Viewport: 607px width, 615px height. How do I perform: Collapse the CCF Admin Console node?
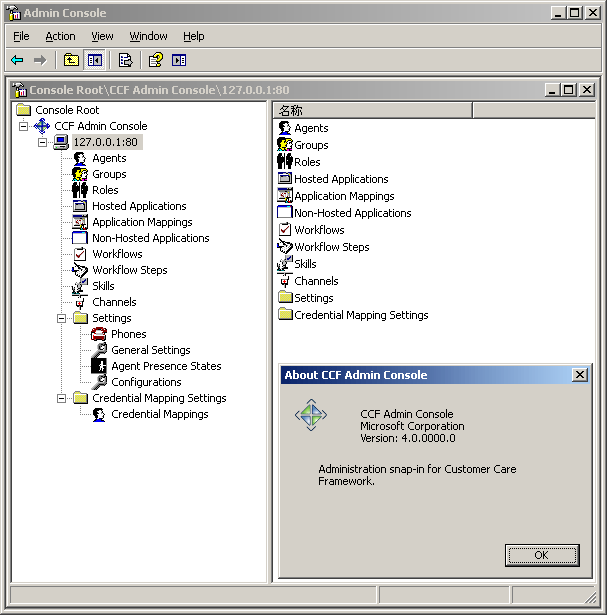pyautogui.click(x=24, y=126)
